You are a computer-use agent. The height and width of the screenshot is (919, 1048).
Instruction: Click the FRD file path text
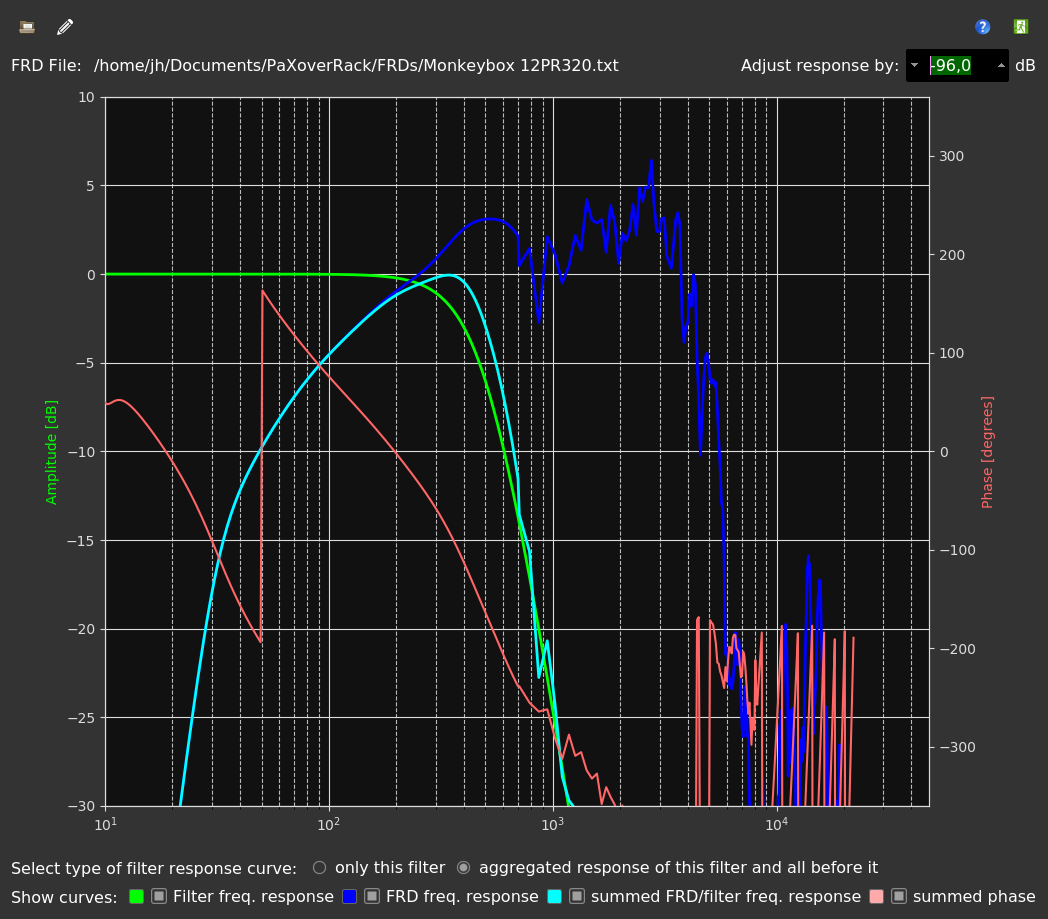coord(356,65)
